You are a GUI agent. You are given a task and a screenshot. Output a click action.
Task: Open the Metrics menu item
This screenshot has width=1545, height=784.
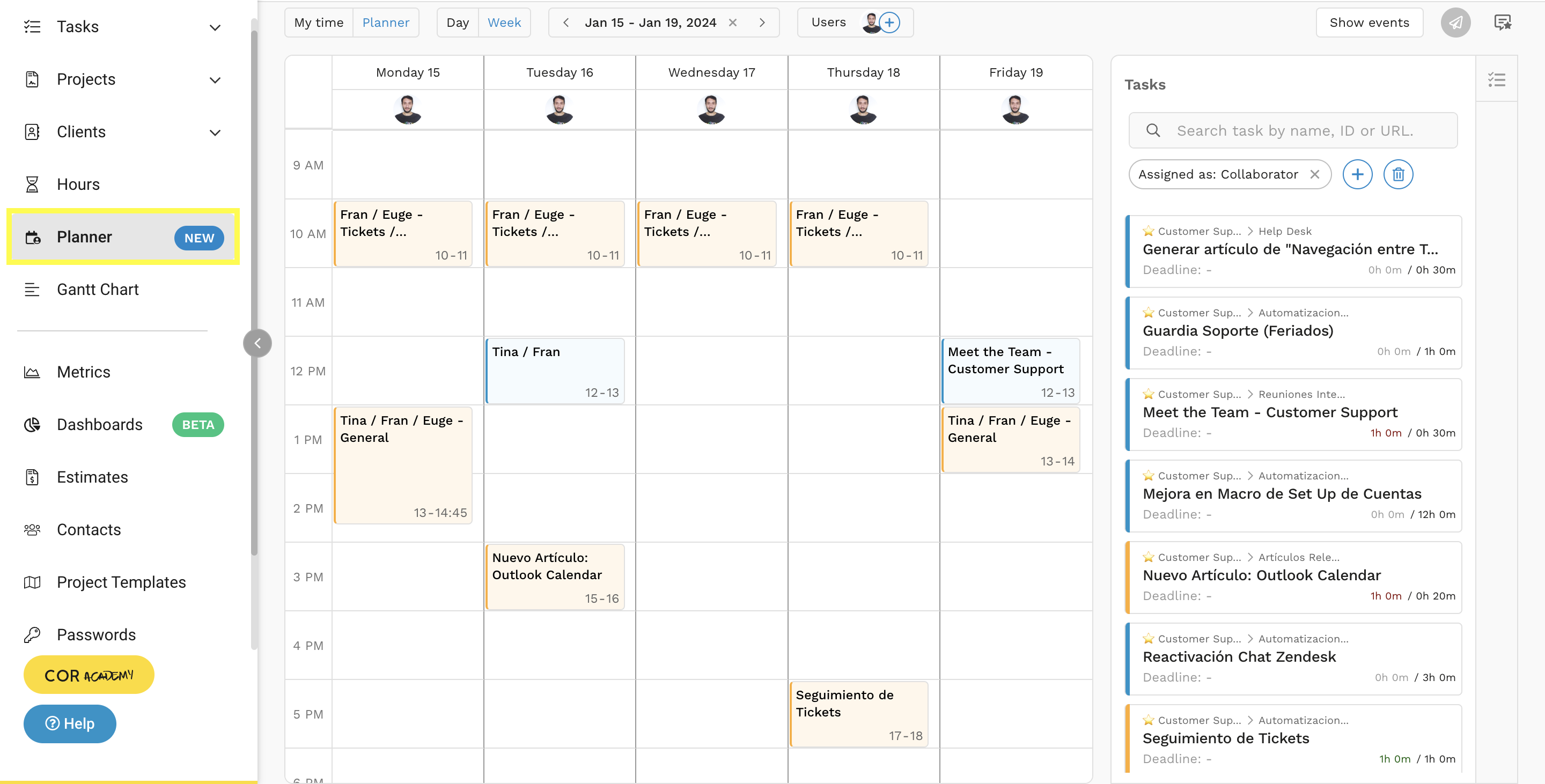[x=83, y=372]
